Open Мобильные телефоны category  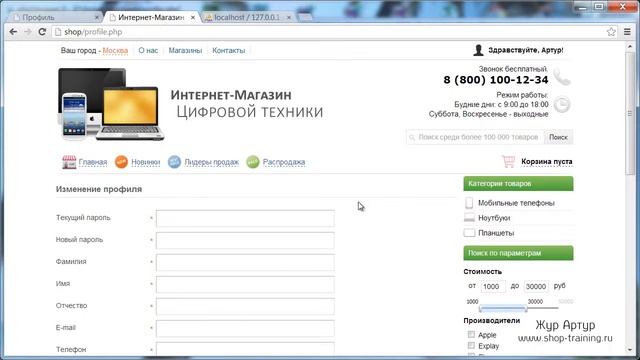(516, 203)
